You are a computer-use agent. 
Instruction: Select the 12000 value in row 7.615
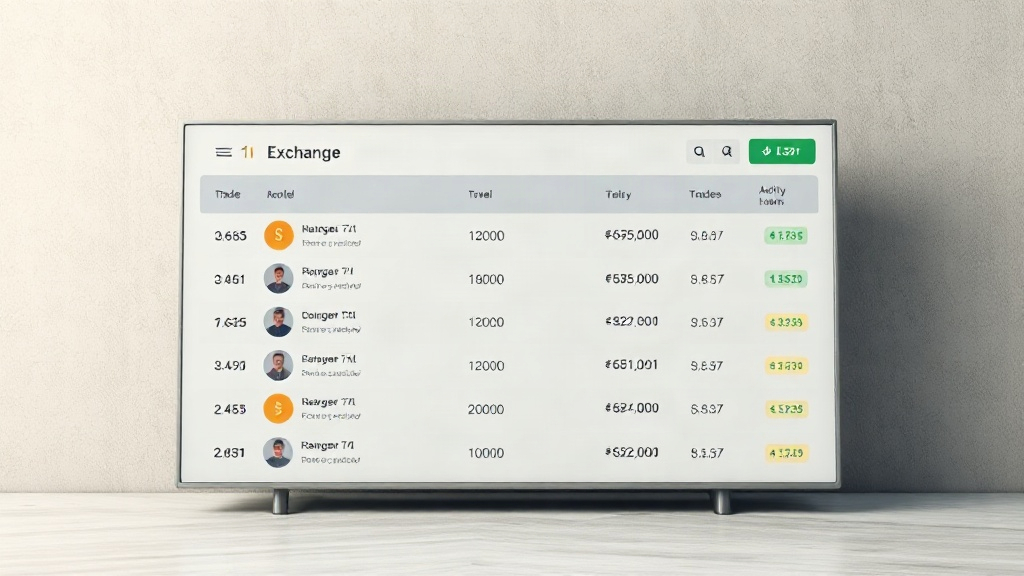click(x=486, y=323)
